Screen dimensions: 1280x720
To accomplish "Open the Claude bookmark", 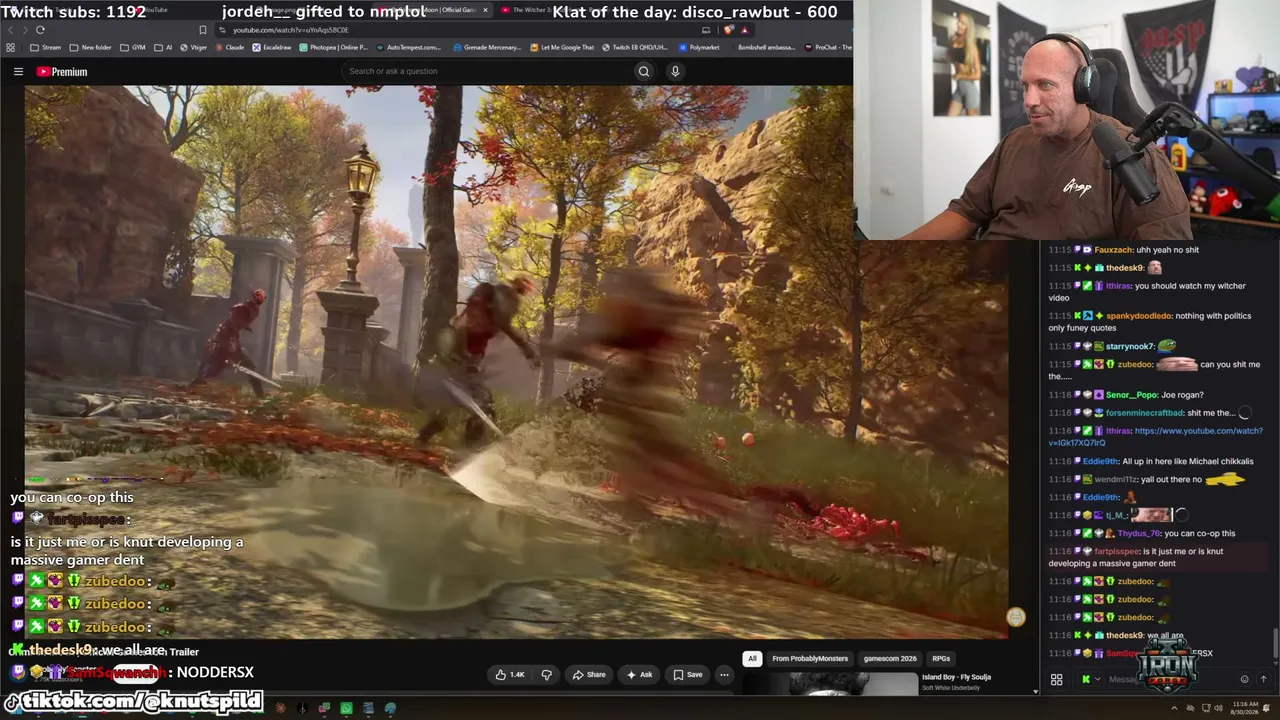I will point(230,47).
